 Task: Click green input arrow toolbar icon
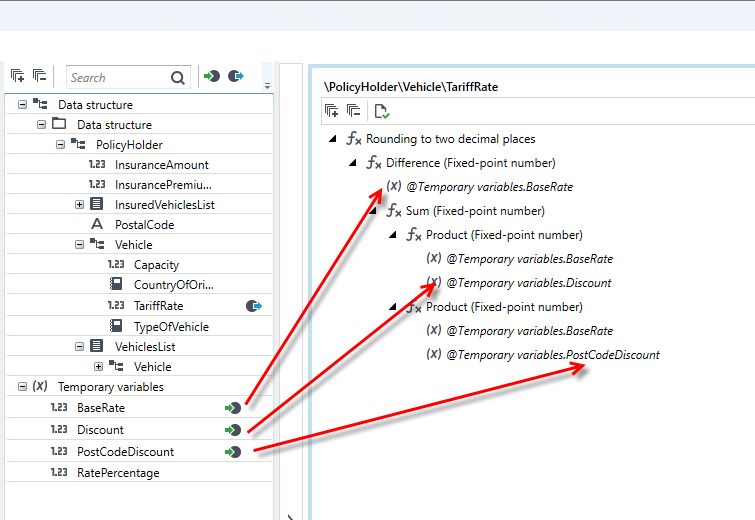212,76
